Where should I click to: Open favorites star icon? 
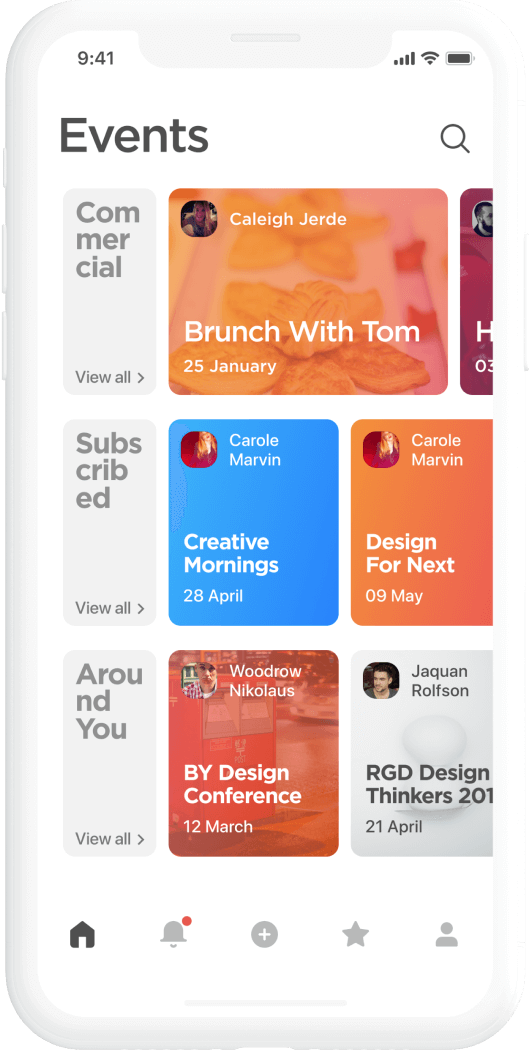[356, 933]
